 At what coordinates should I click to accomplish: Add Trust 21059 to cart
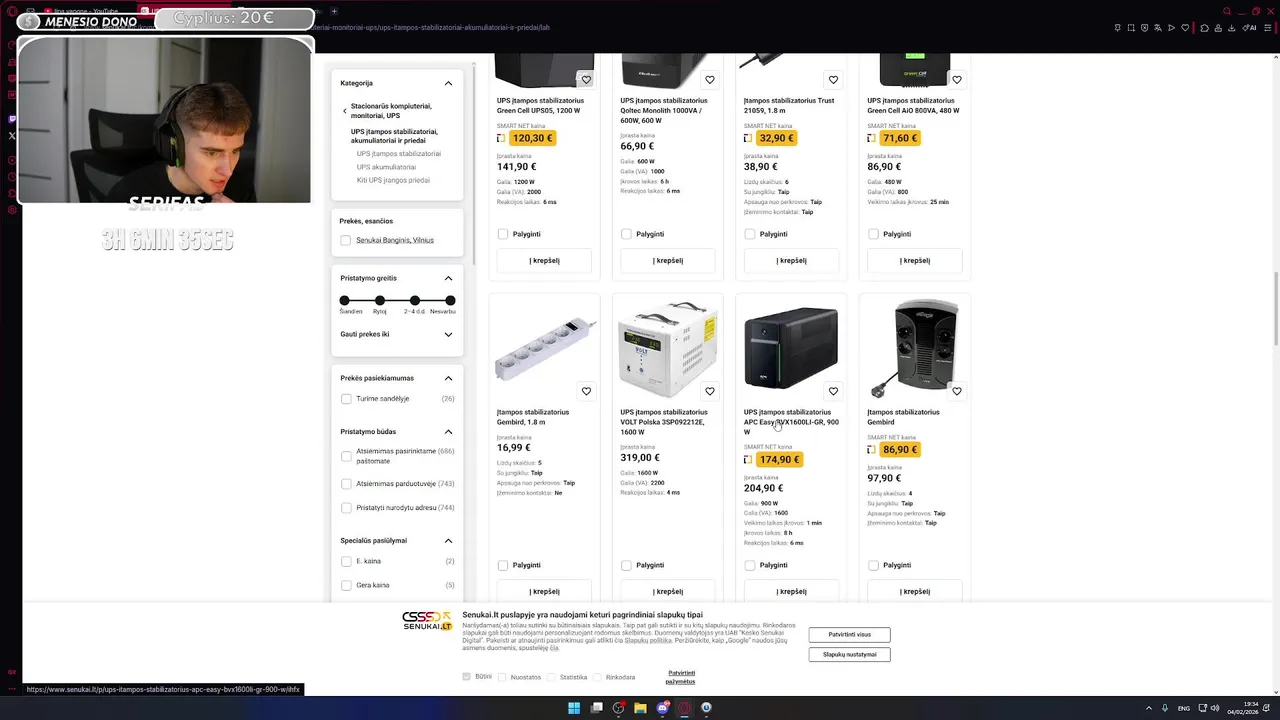click(791, 261)
